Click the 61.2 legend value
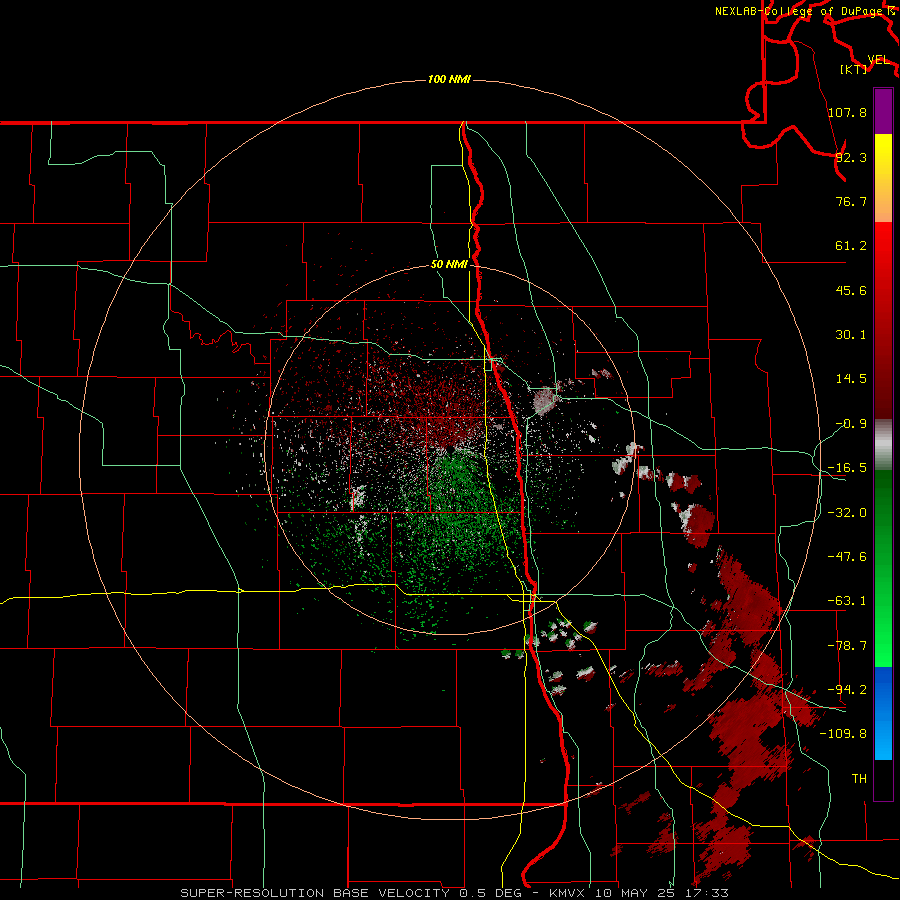The height and width of the screenshot is (900, 900). (851, 246)
